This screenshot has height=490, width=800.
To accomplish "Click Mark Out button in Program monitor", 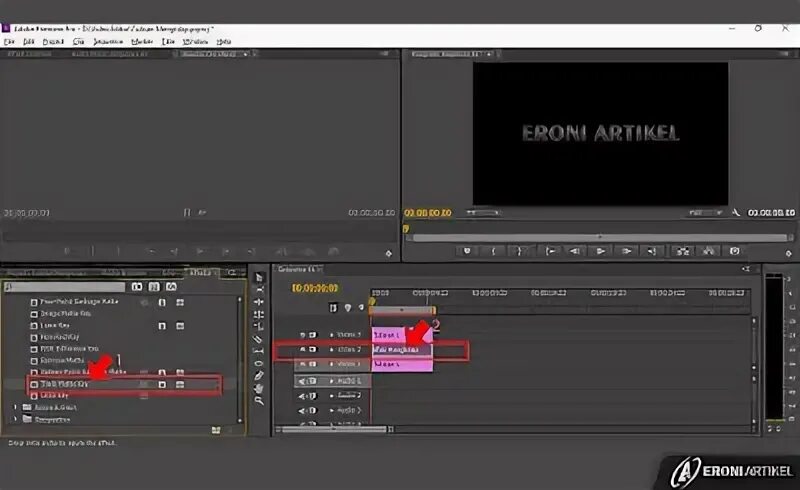I will coord(519,251).
